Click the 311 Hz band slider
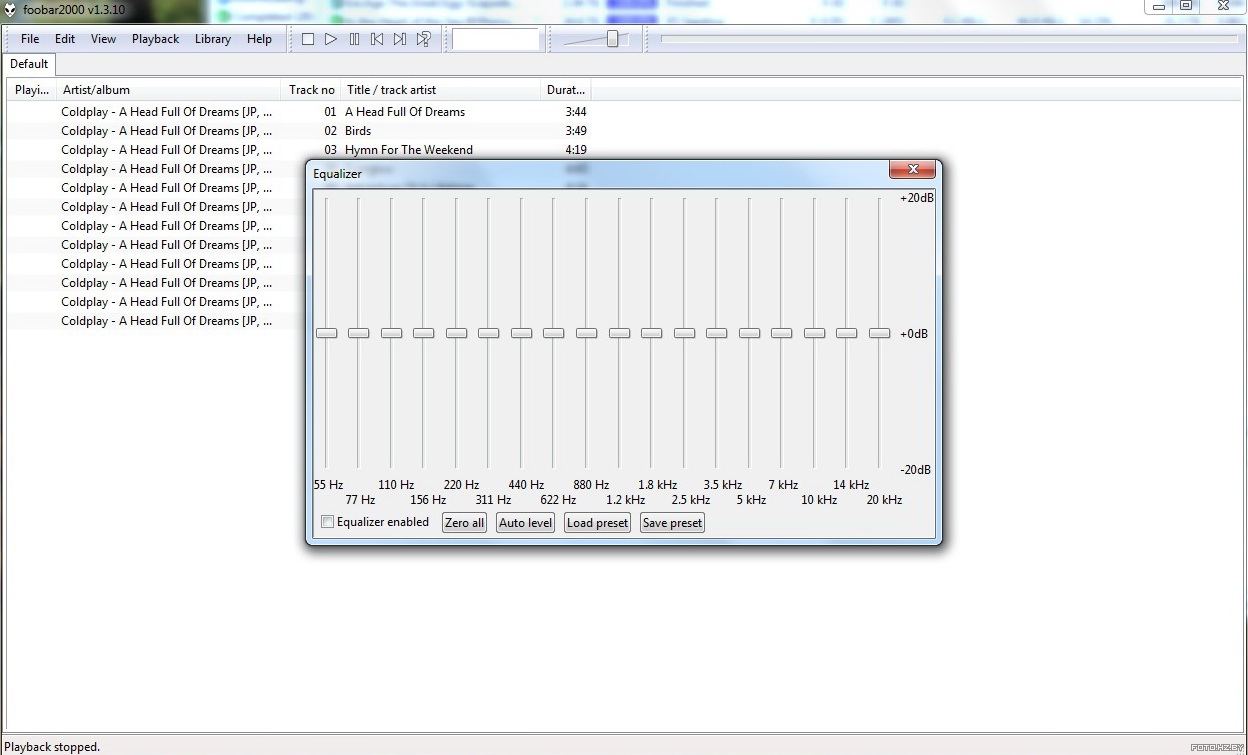 [489, 333]
